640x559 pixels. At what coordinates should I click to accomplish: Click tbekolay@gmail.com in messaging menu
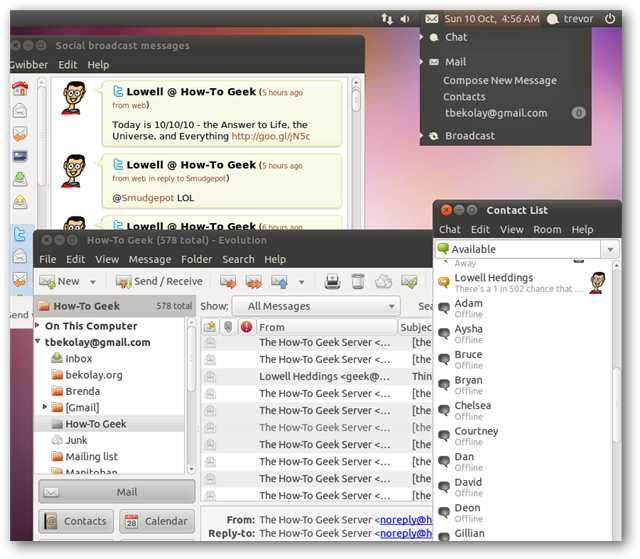[496, 113]
